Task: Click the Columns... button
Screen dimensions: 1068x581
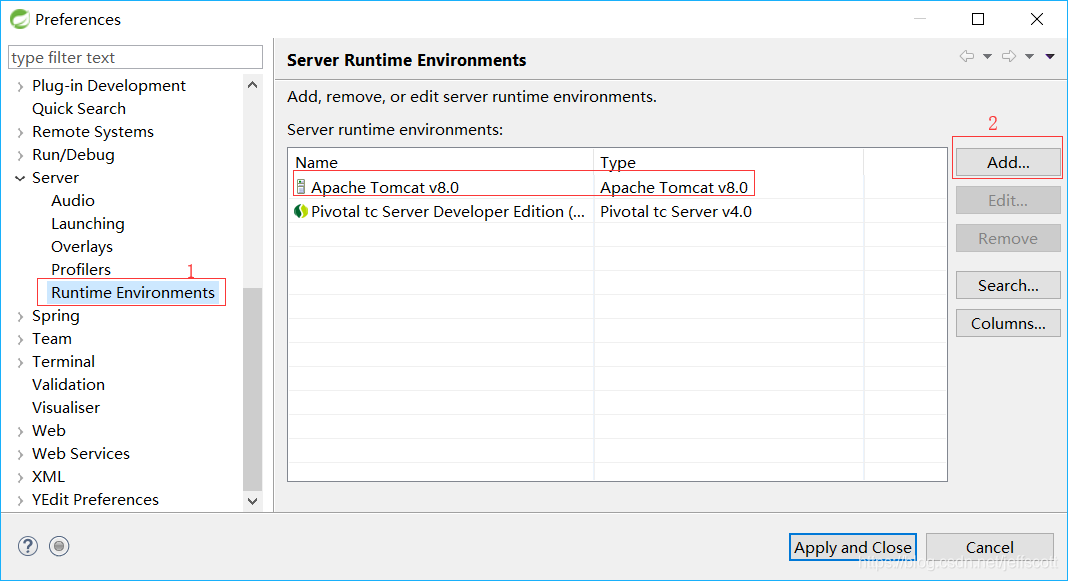Action: coord(1008,324)
